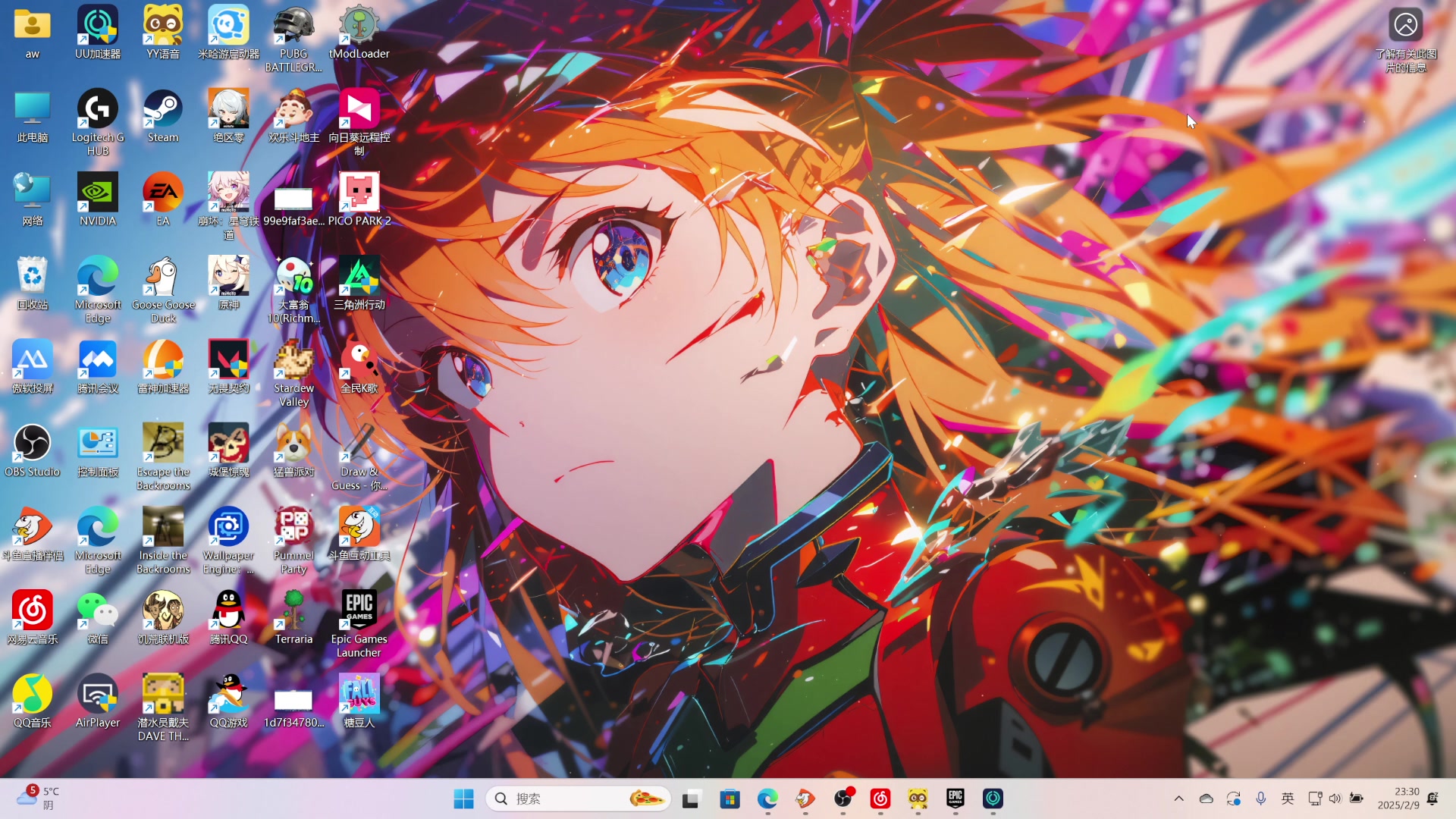Open the 原神 desktop shortcut
This screenshot has height=819, width=1456.
[228, 283]
